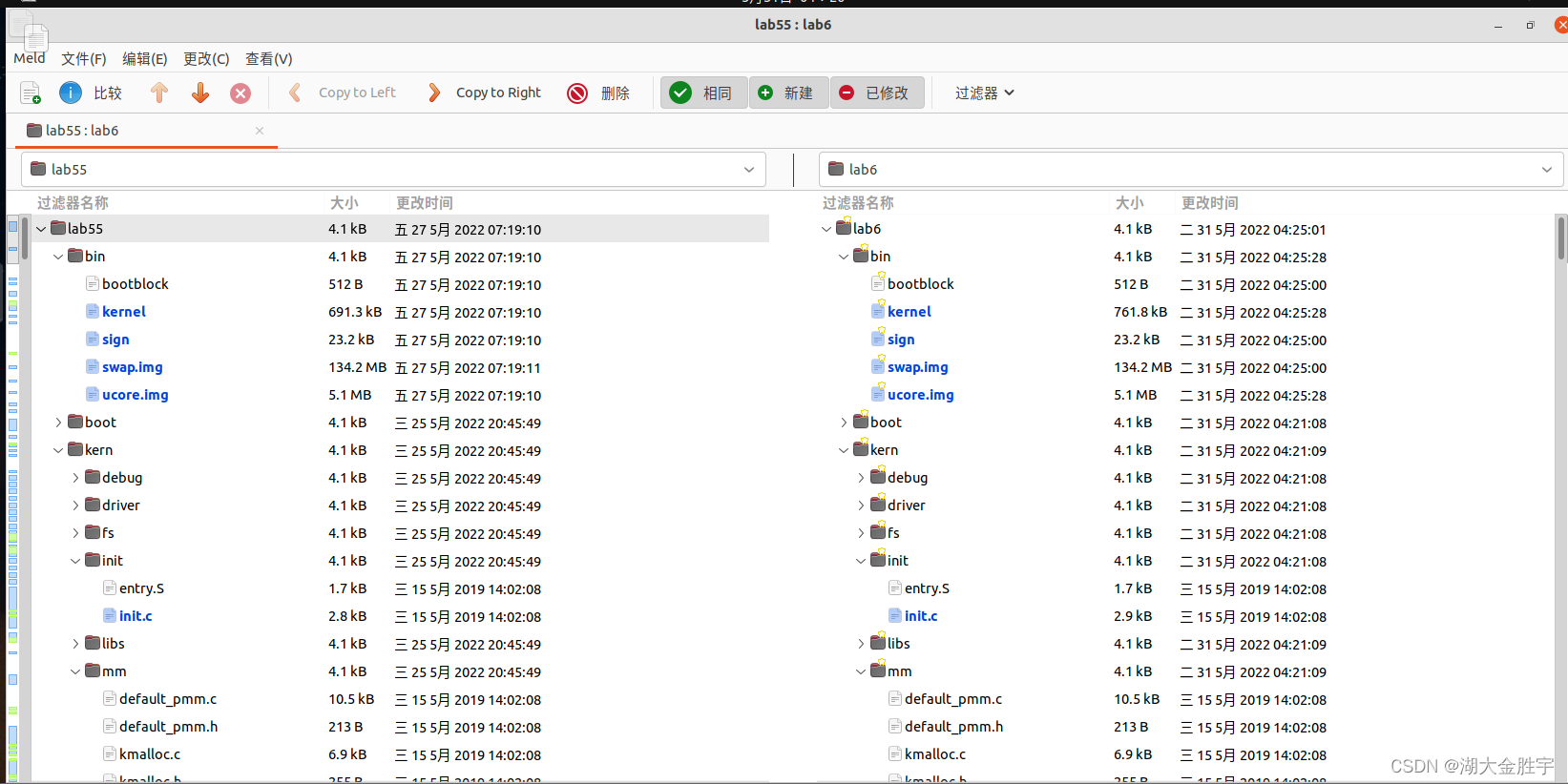Viewport: 1568px width, 784px height.
Task: Toggle the 相同 (same) filter button
Action: [x=703, y=93]
